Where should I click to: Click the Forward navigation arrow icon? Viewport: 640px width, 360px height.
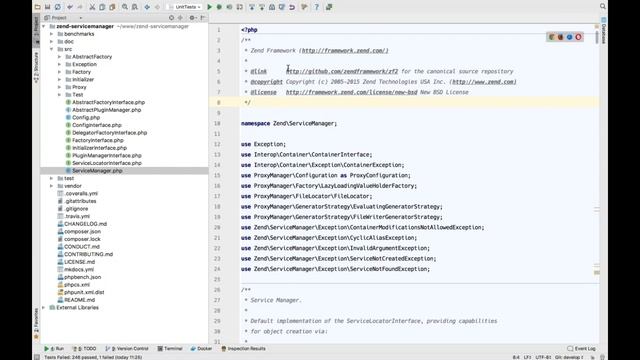(x=157, y=7)
